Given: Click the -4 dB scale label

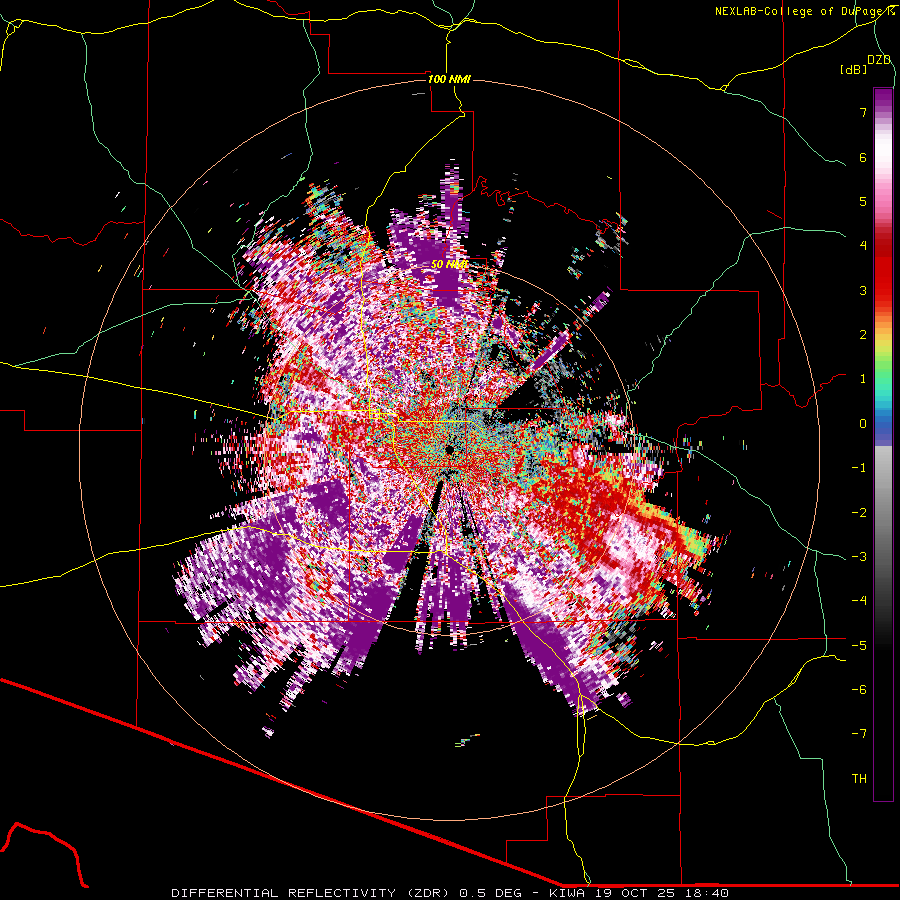Looking at the screenshot, I should click(x=859, y=601).
